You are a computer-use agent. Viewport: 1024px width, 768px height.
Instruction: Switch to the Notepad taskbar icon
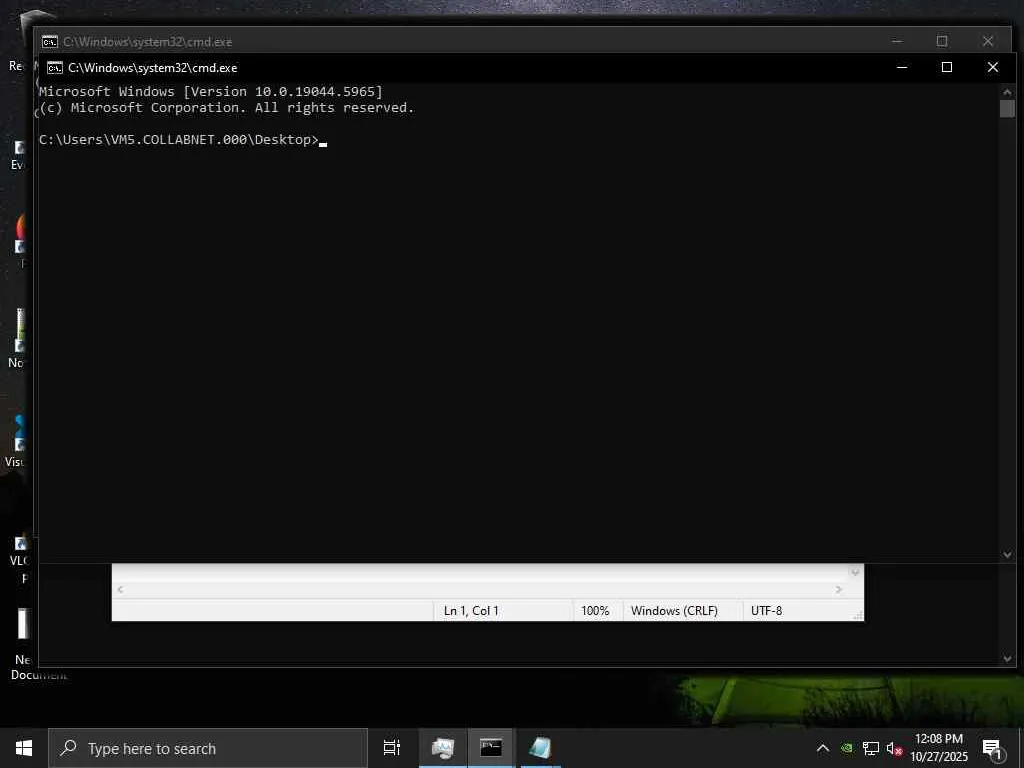click(x=540, y=748)
